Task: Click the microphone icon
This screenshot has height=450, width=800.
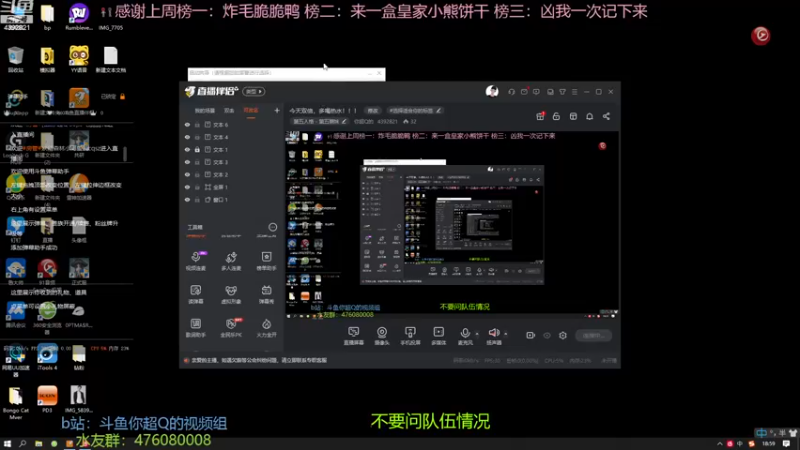Action: click(x=465, y=333)
